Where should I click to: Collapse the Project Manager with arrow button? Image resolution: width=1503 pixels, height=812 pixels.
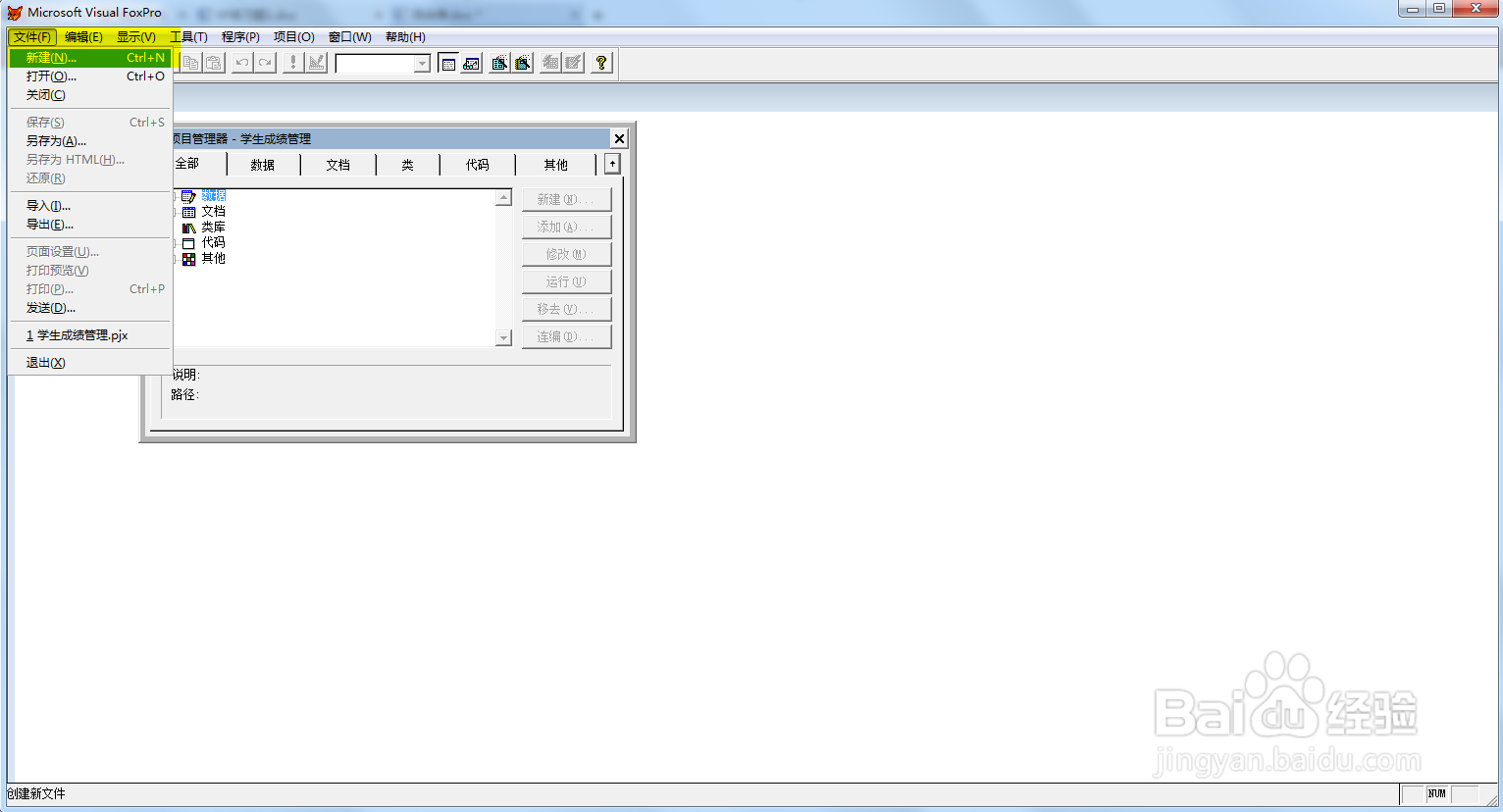[612, 164]
